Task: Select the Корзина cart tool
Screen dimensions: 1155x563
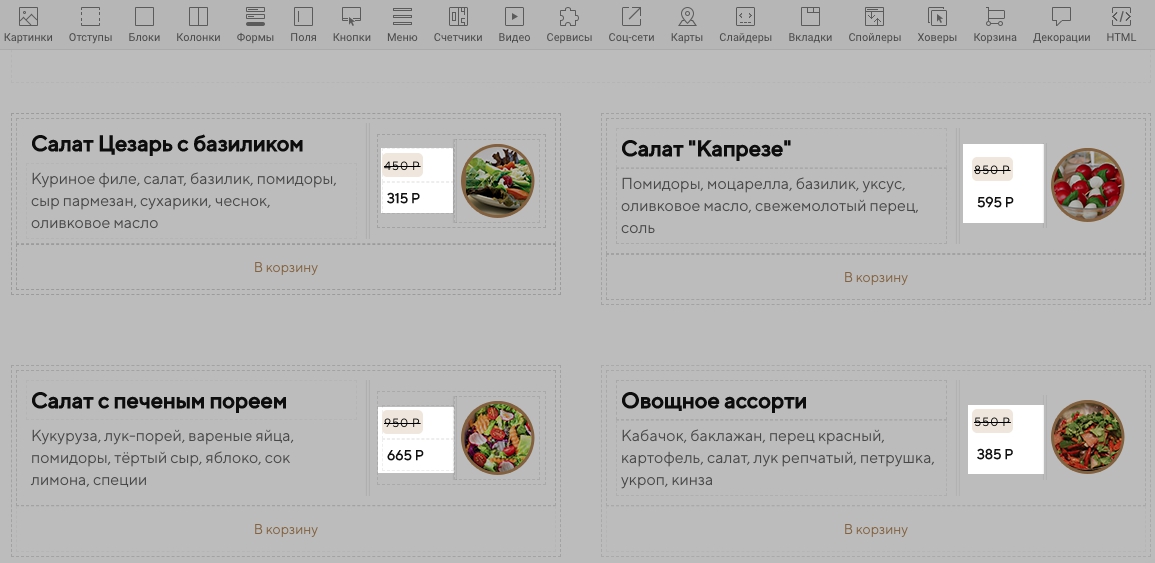Action: coord(994,24)
